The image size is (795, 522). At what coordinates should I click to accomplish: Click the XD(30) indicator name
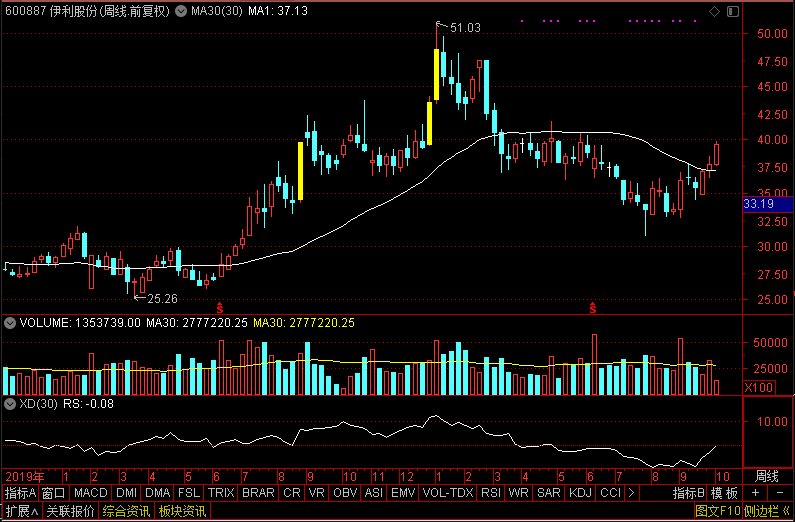(38, 404)
